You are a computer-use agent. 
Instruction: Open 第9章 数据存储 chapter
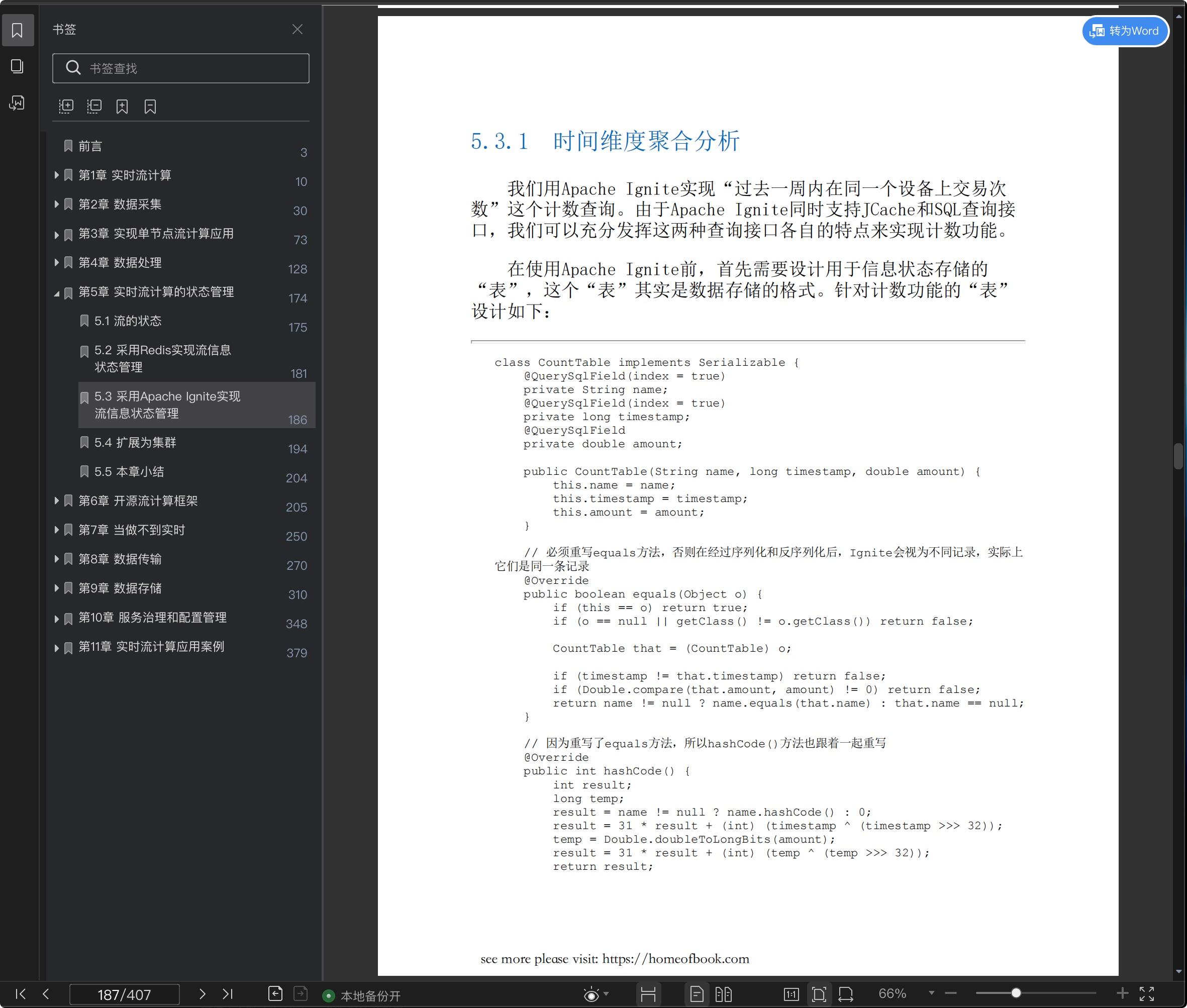(120, 588)
